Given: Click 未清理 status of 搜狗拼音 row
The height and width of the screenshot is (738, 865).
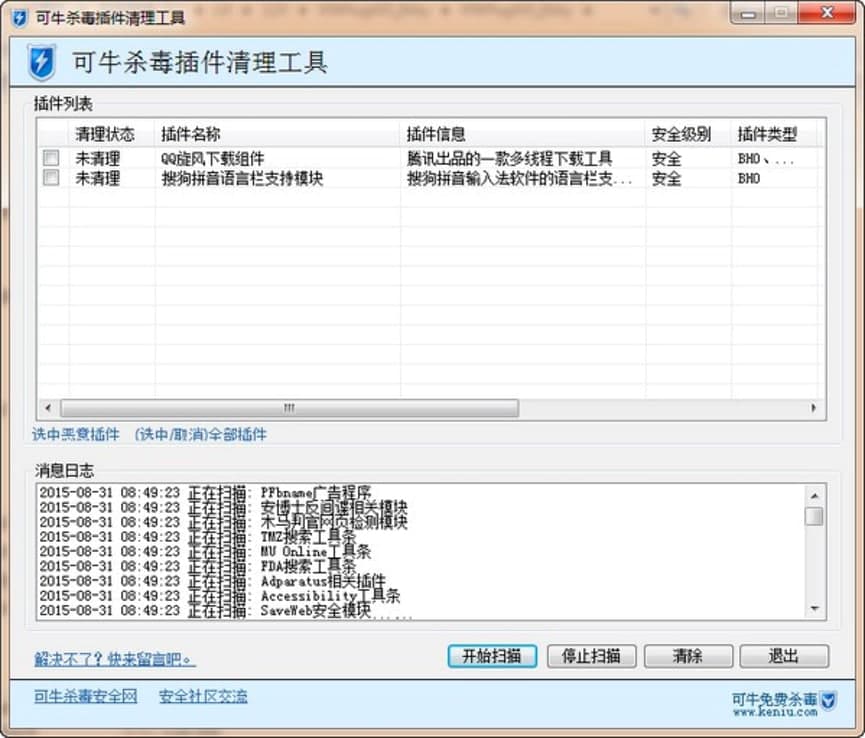Looking at the screenshot, I should (98, 178).
